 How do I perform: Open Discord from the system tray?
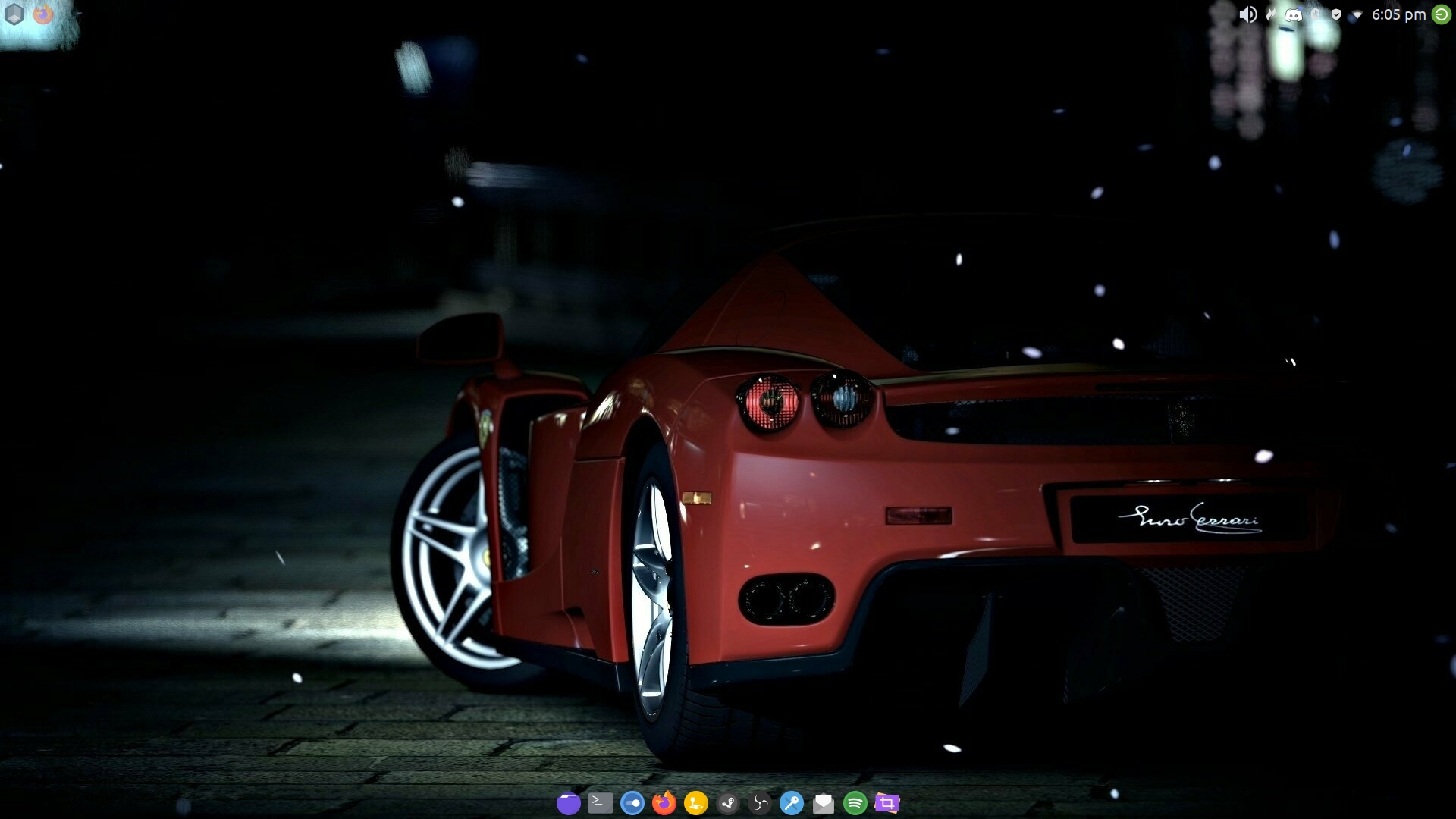tap(1294, 15)
